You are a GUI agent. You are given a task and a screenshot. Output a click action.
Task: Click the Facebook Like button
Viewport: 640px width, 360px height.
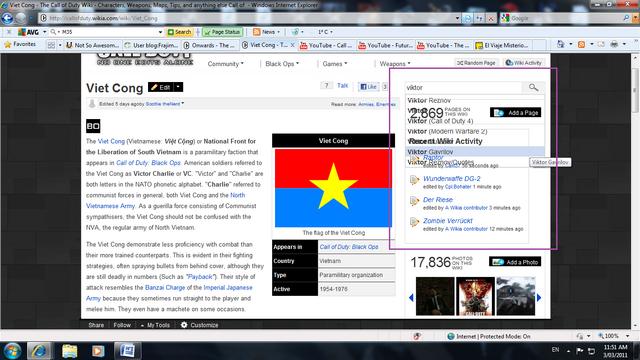point(369,87)
